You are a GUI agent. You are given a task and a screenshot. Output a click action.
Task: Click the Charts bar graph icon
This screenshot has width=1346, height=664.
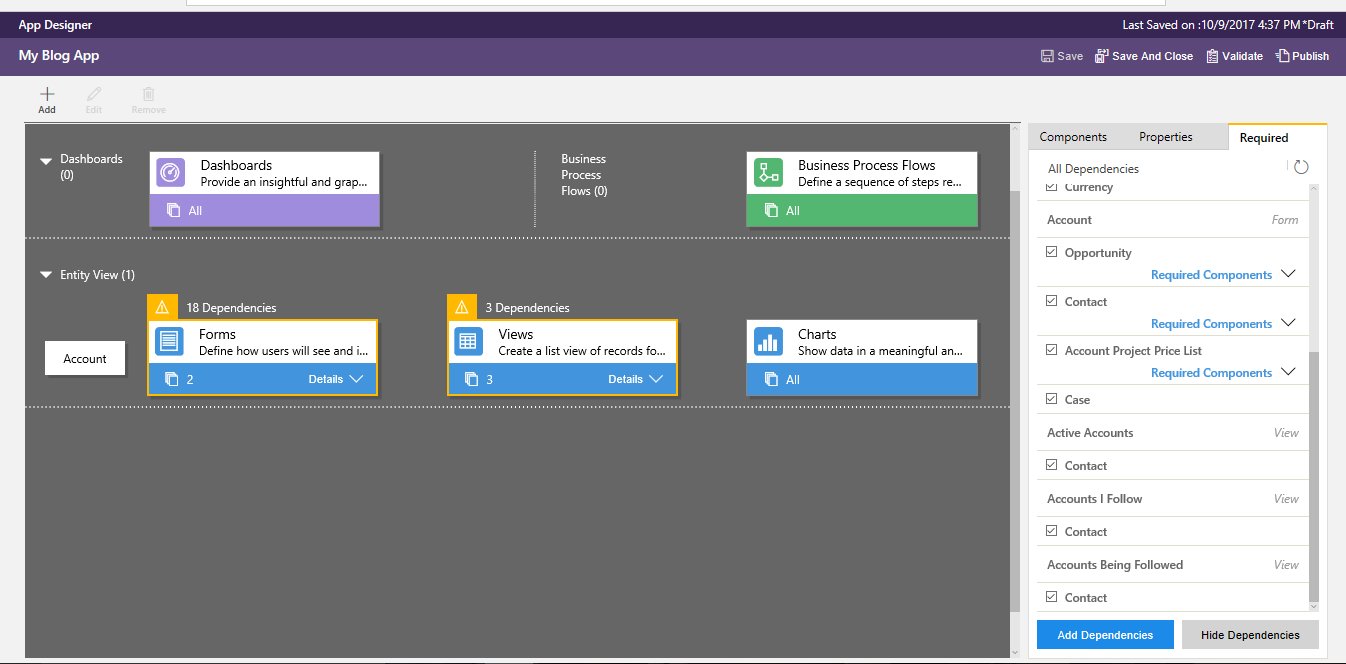768,341
